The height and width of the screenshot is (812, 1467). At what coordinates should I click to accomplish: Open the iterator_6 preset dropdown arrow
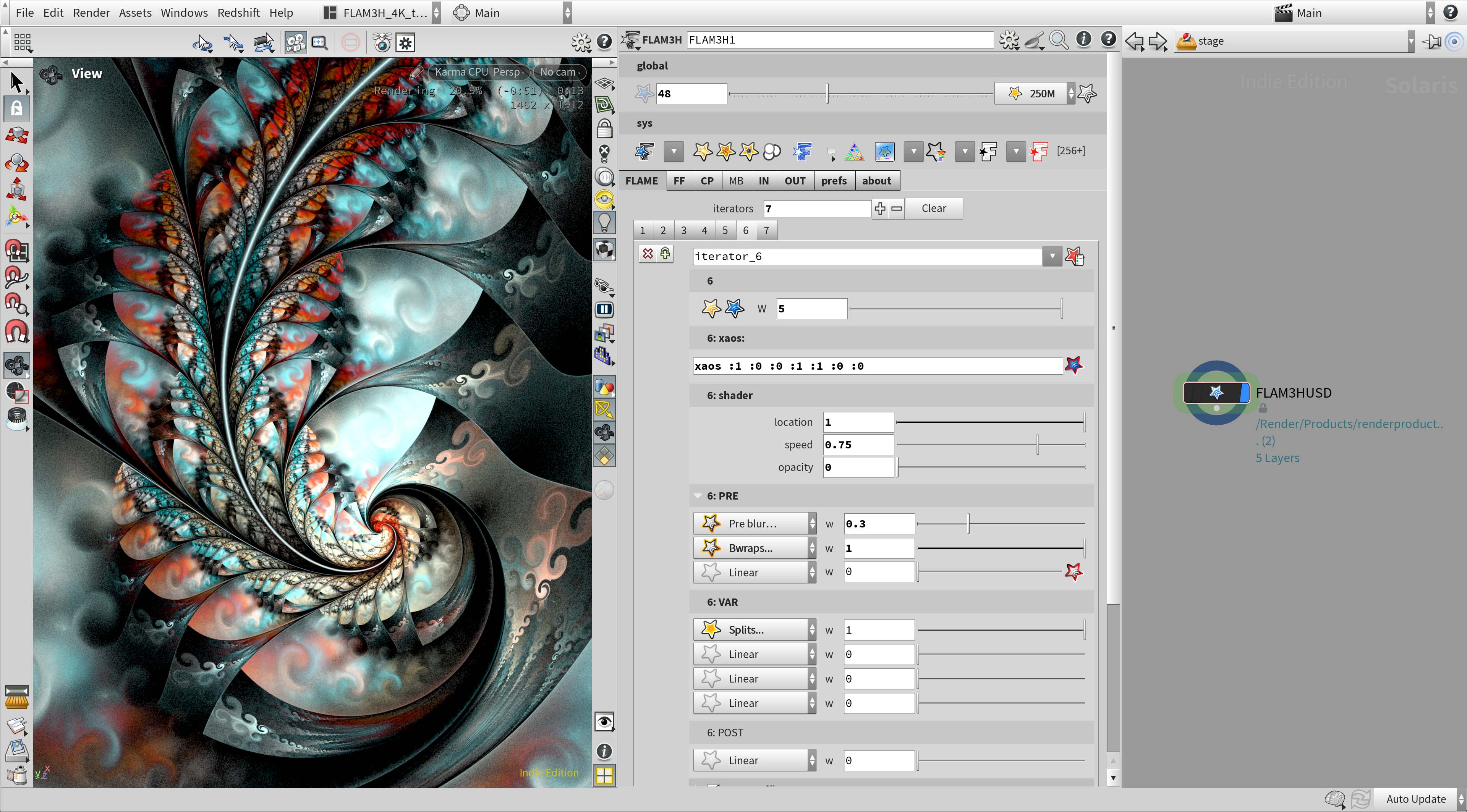1051,256
